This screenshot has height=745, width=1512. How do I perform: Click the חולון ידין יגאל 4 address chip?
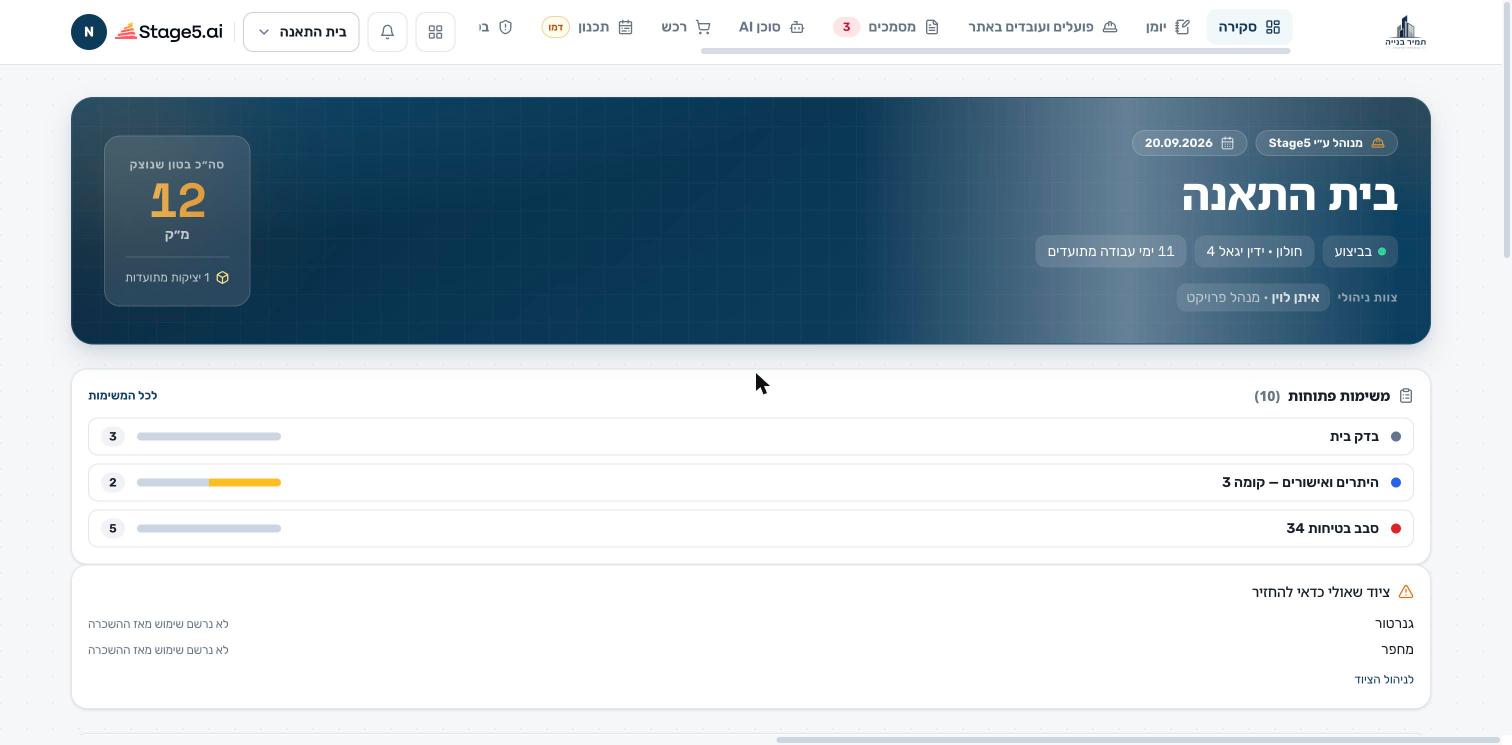1254,251
